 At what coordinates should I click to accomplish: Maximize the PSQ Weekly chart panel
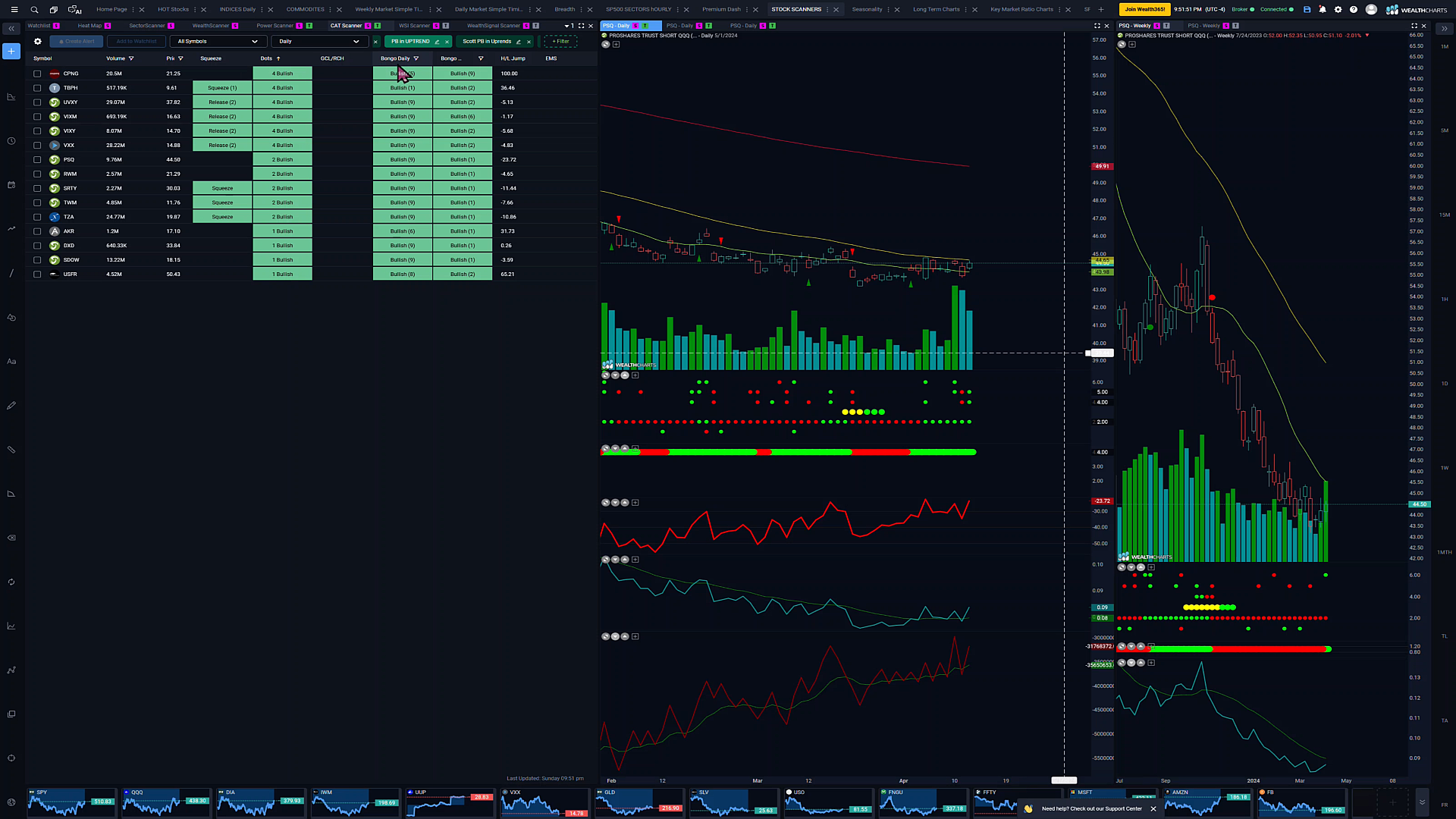(1414, 26)
